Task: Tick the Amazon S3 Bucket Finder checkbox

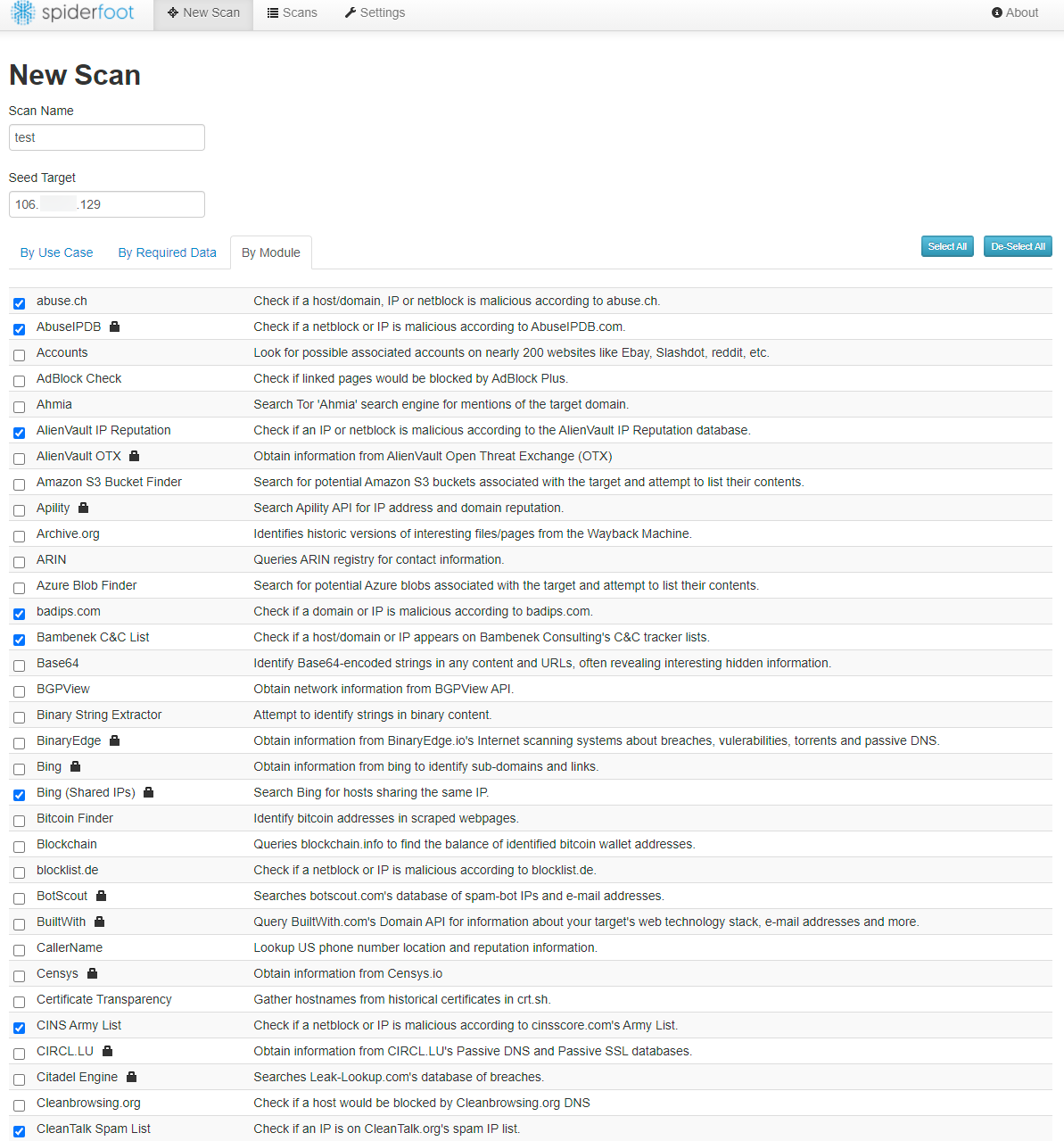Action: coord(19,484)
